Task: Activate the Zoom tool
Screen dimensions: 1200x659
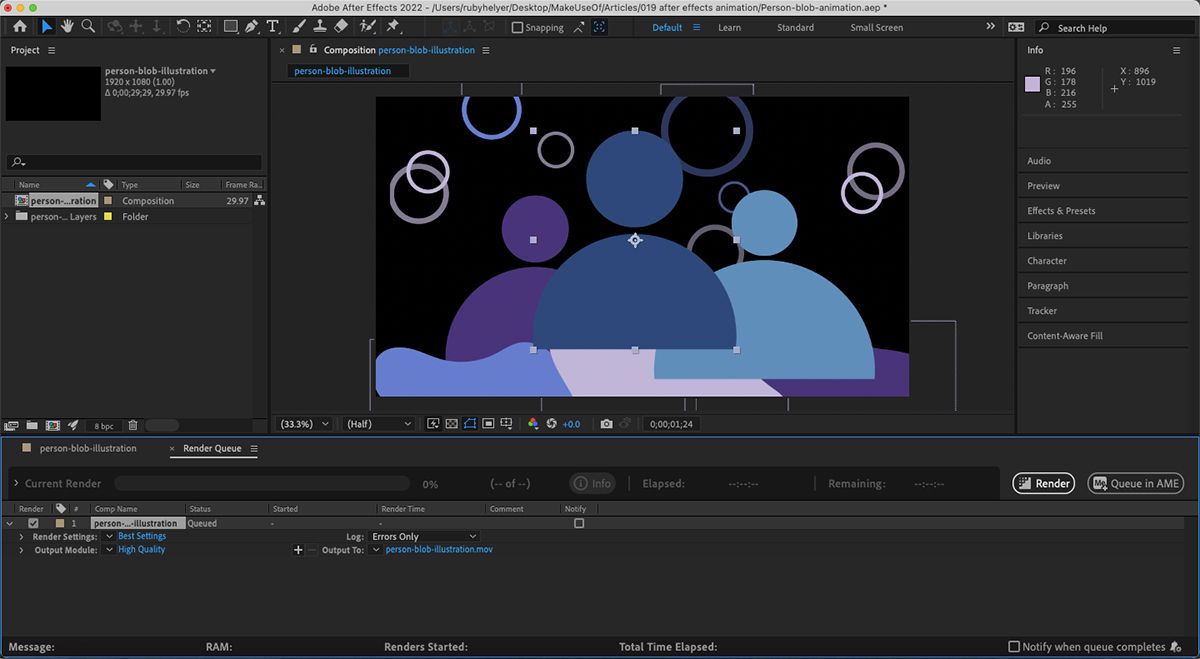Action: [x=88, y=28]
